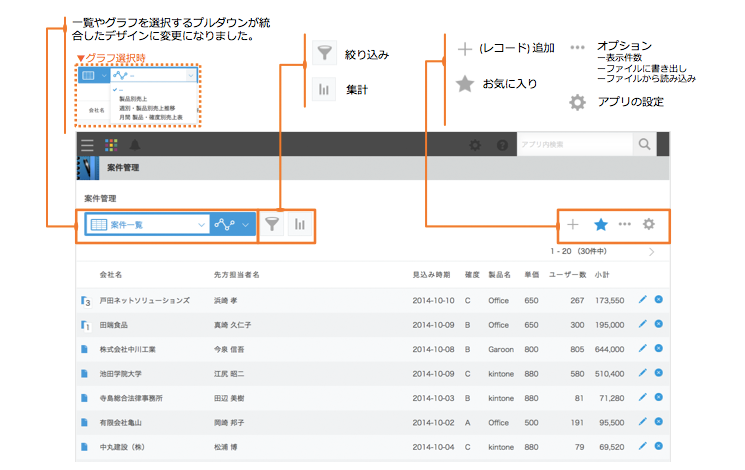Click the help question mark icon
This screenshot has width=745, height=470.
(x=502, y=145)
